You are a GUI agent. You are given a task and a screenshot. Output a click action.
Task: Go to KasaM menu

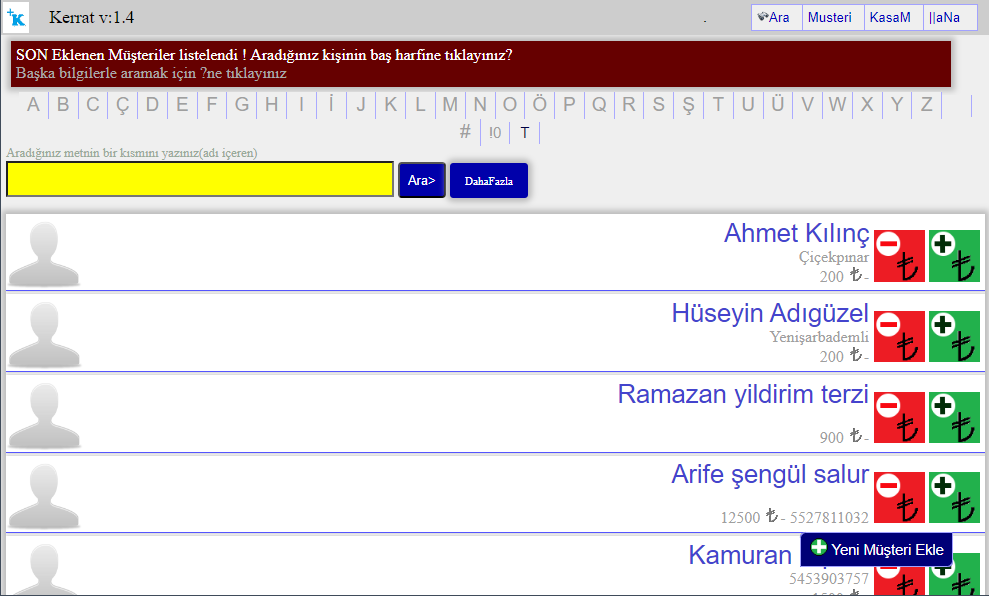point(891,18)
